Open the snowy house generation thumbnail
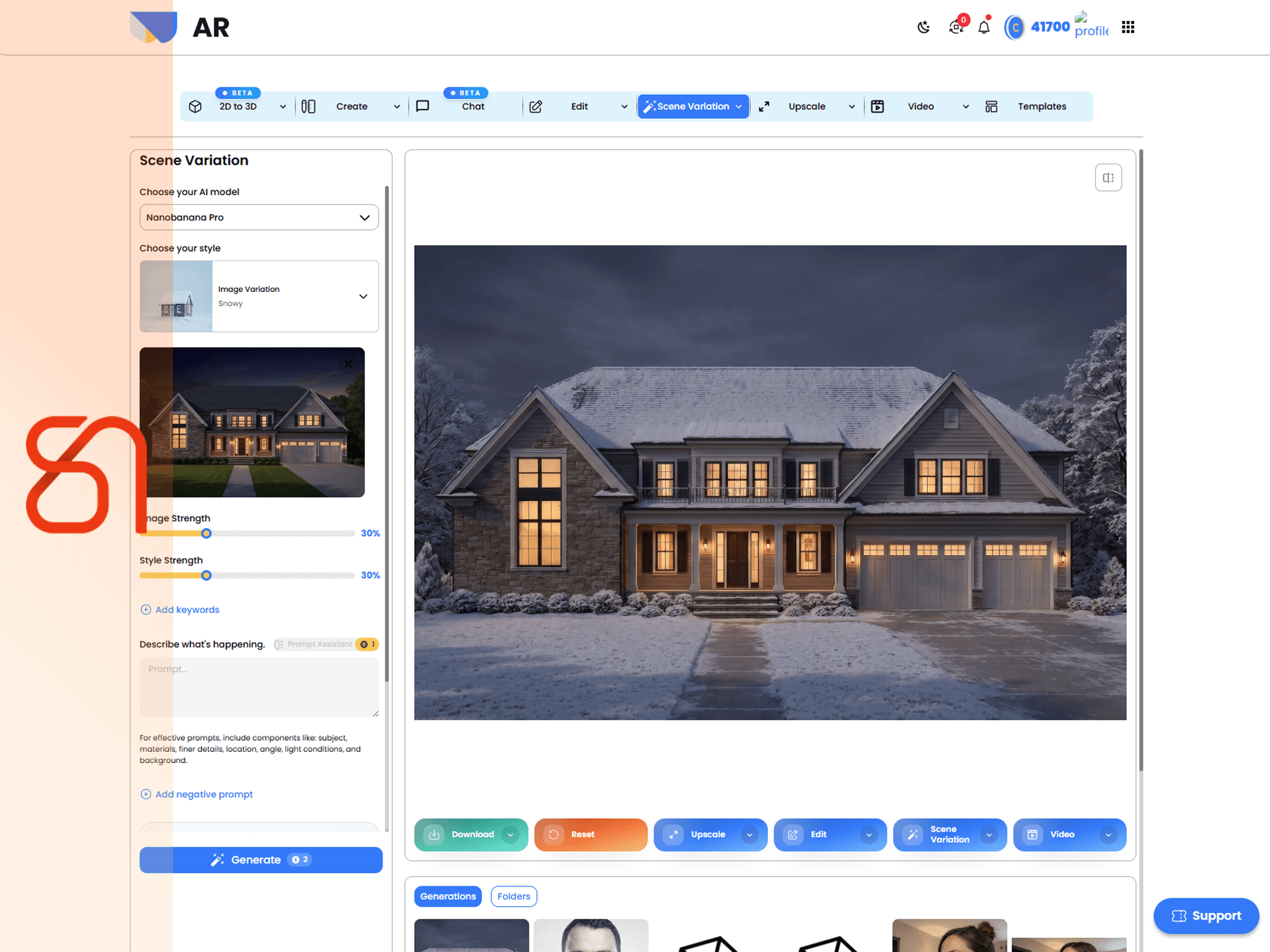1270x952 pixels. 471,935
